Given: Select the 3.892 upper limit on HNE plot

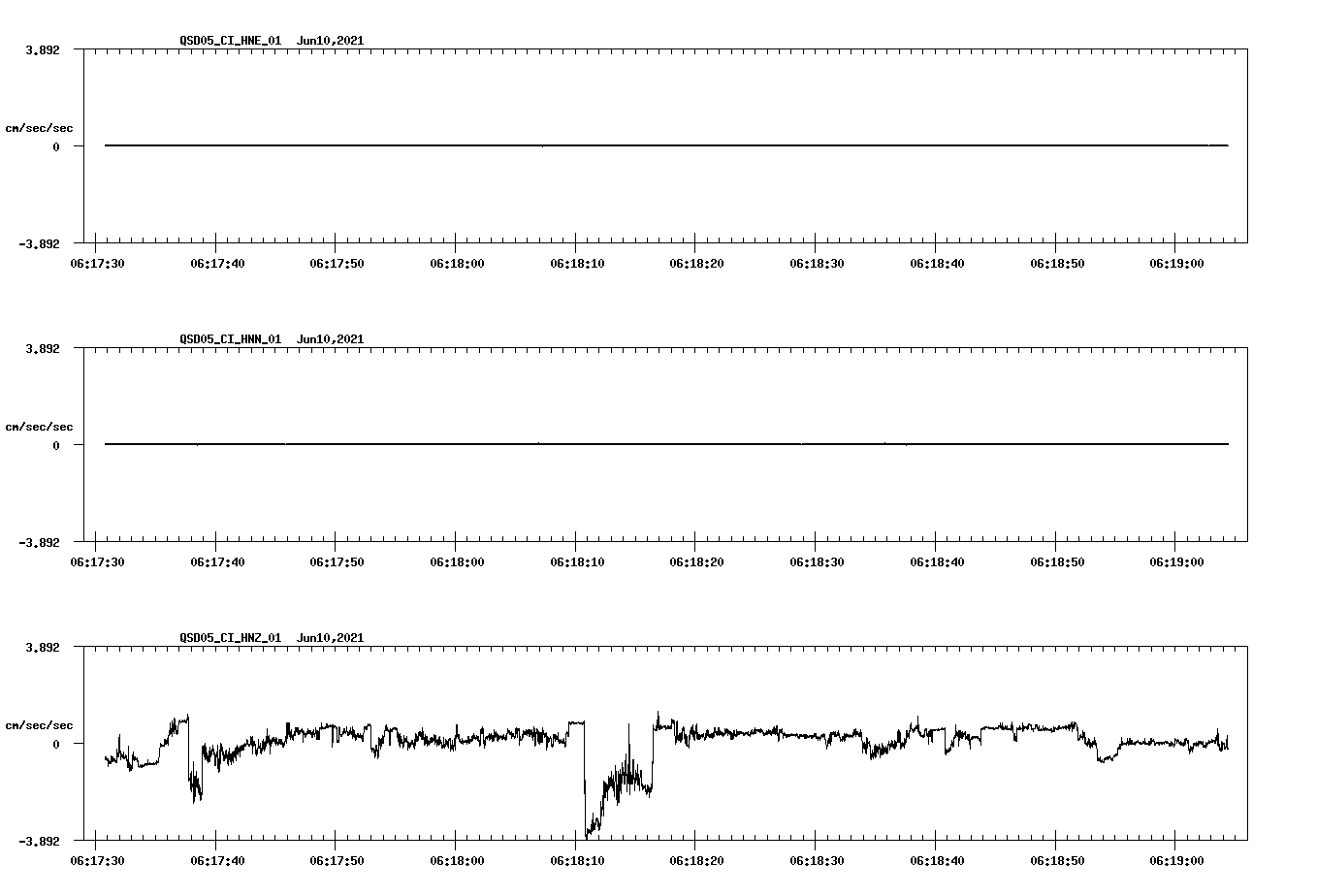Looking at the screenshot, I should tap(42, 49).
